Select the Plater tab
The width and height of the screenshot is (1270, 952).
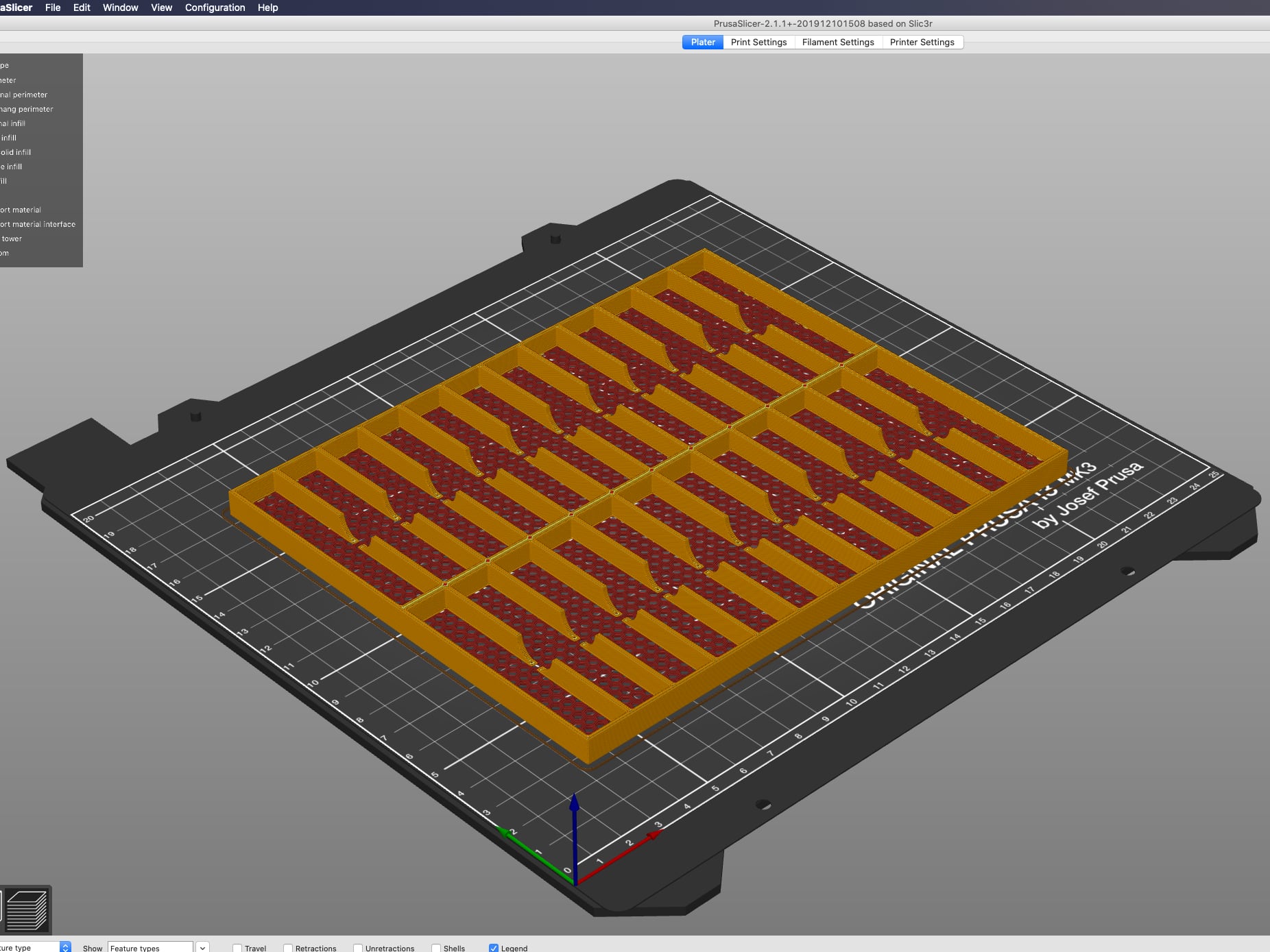702,42
